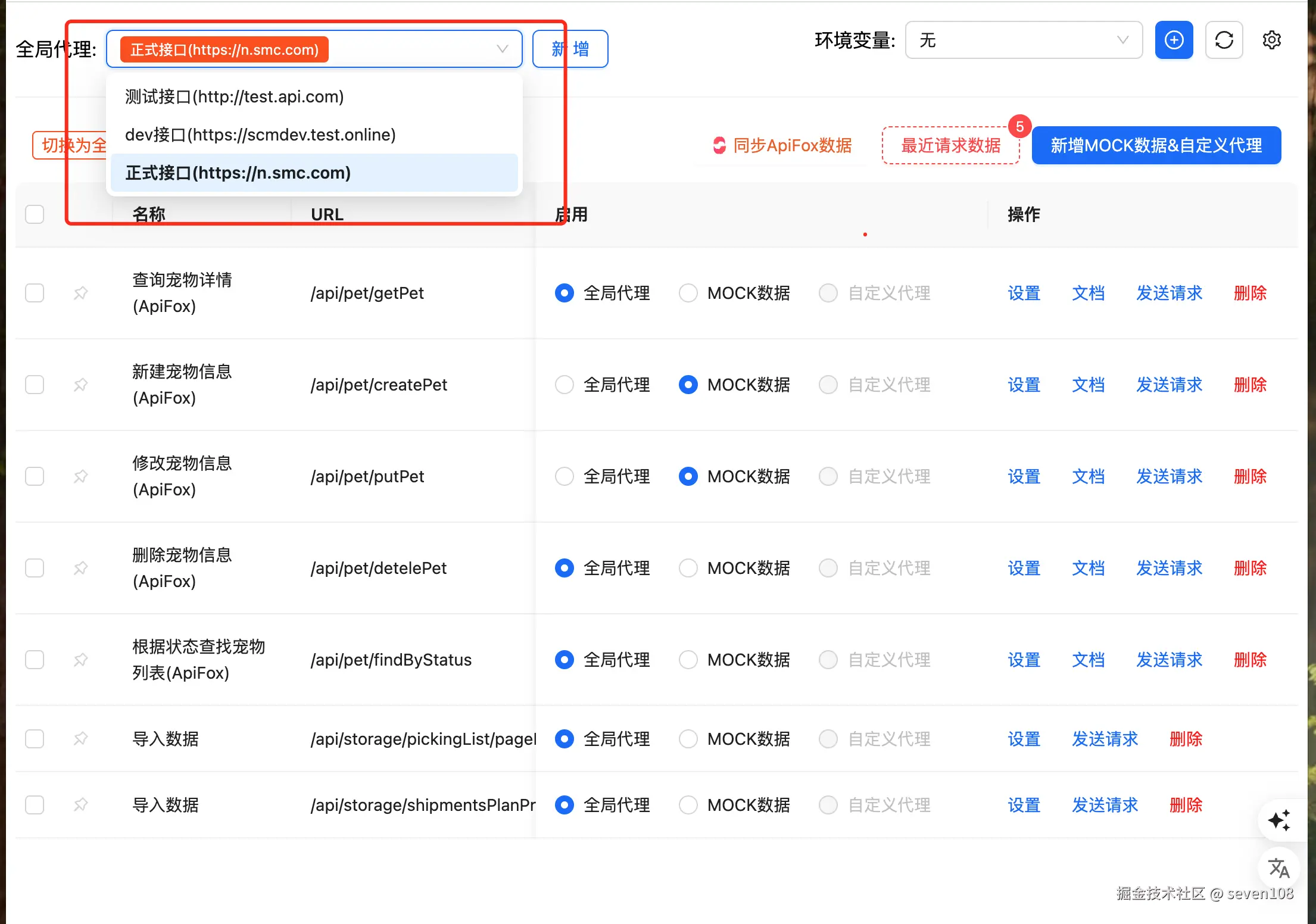Click 同步ApiFox数据 button

pyautogui.click(x=782, y=145)
